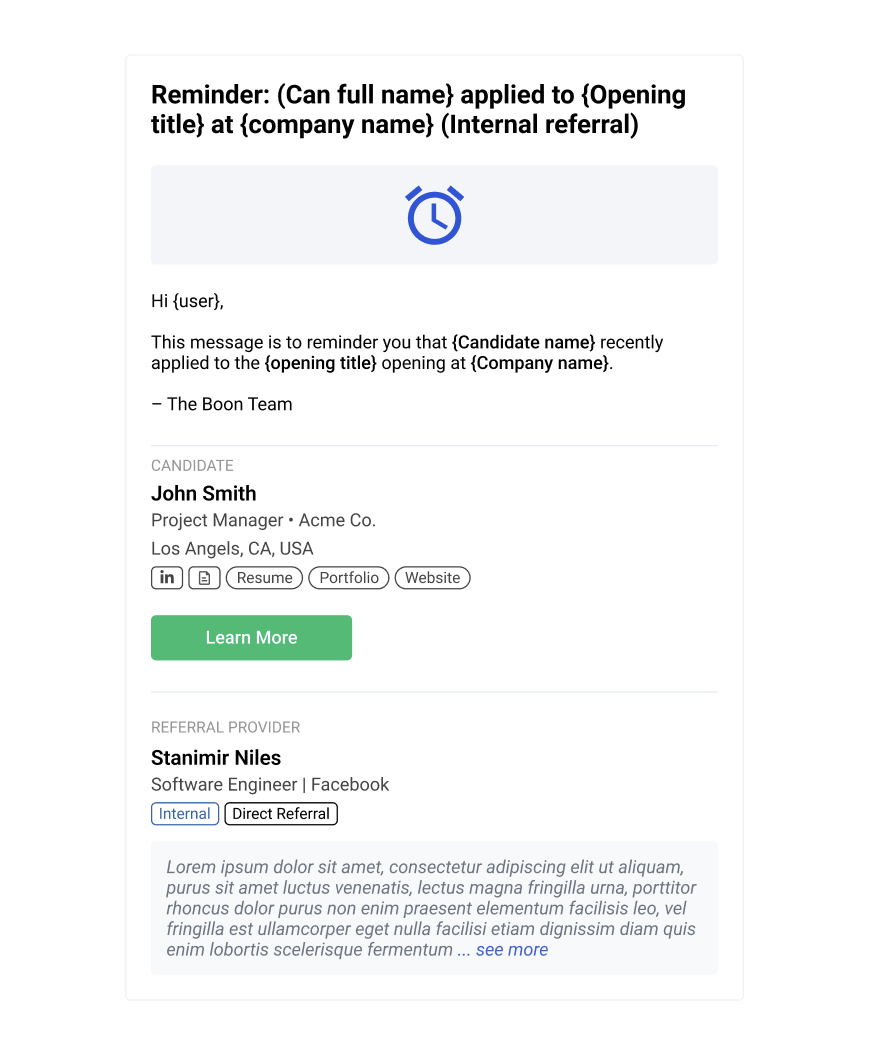The image size is (882, 1064).
Task: Click the bold {Candidate name} placeholder
Action: 524,342
